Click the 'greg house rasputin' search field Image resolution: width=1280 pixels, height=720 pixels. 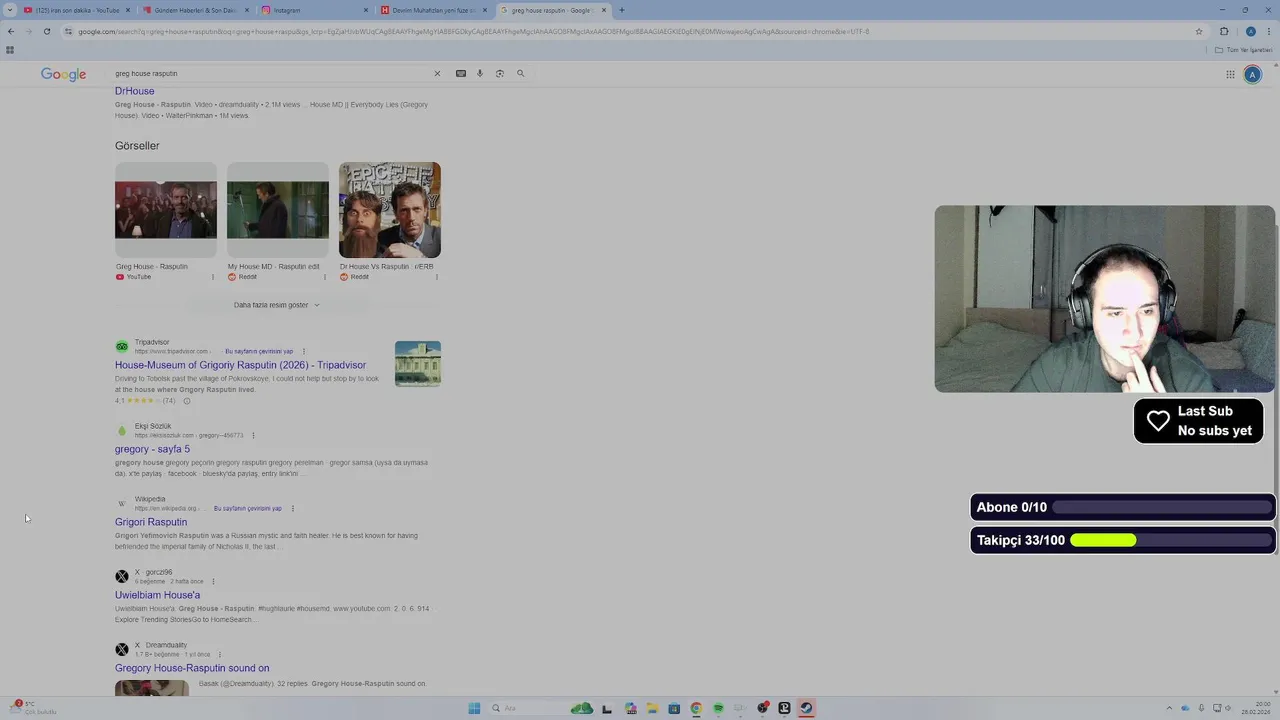[270, 73]
